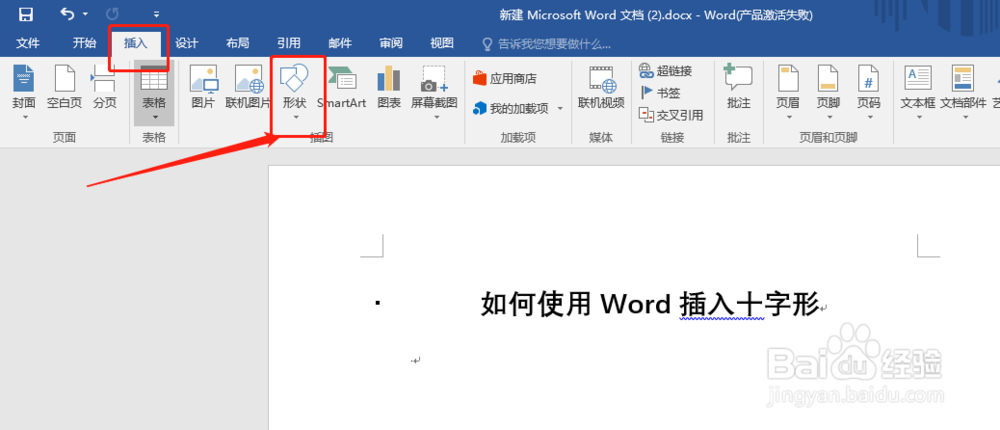Switch to the 设计 tab
The image size is (1000, 430).
(186, 43)
